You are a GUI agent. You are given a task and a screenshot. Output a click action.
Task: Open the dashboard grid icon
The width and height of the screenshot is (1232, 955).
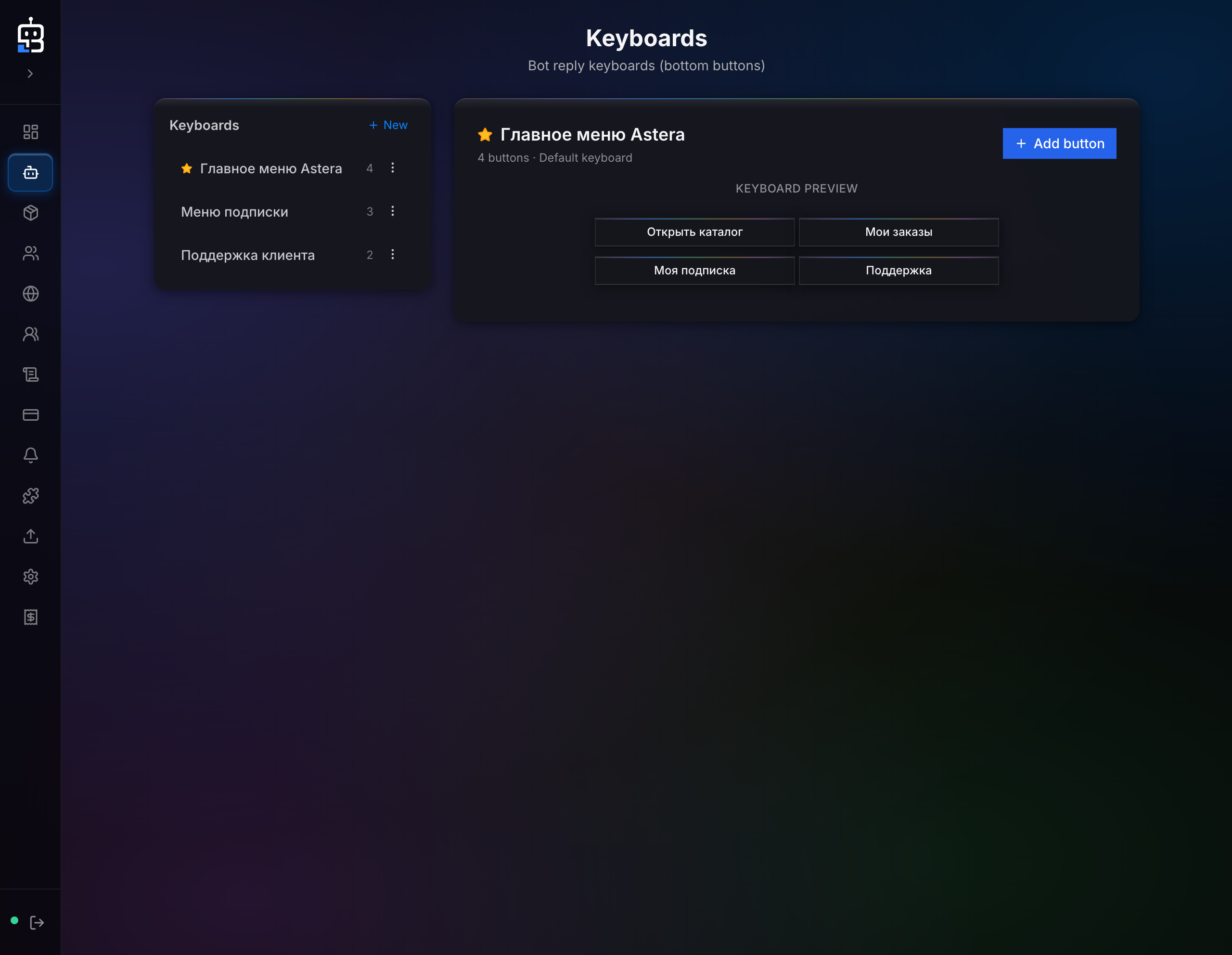point(30,132)
